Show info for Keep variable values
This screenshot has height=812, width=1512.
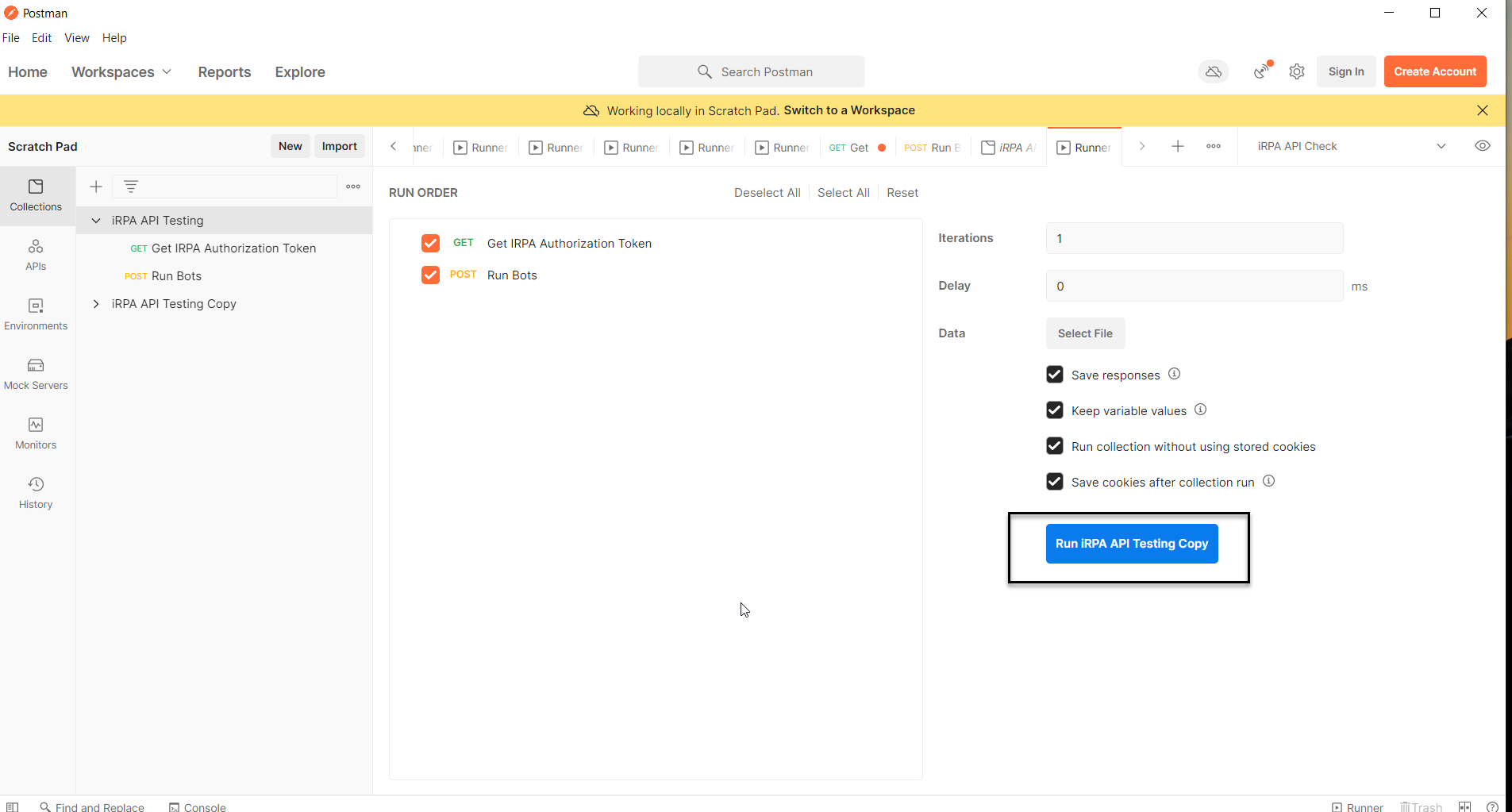pos(1201,410)
